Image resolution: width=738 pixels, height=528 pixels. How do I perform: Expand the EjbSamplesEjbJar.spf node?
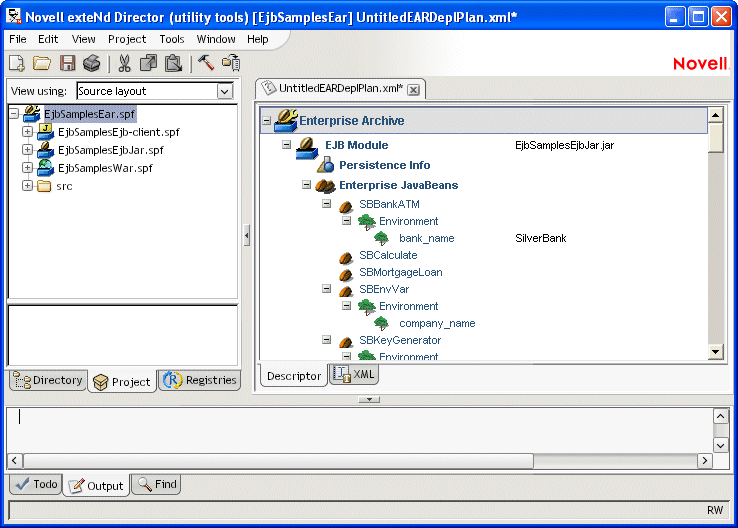pyautogui.click(x=27, y=150)
